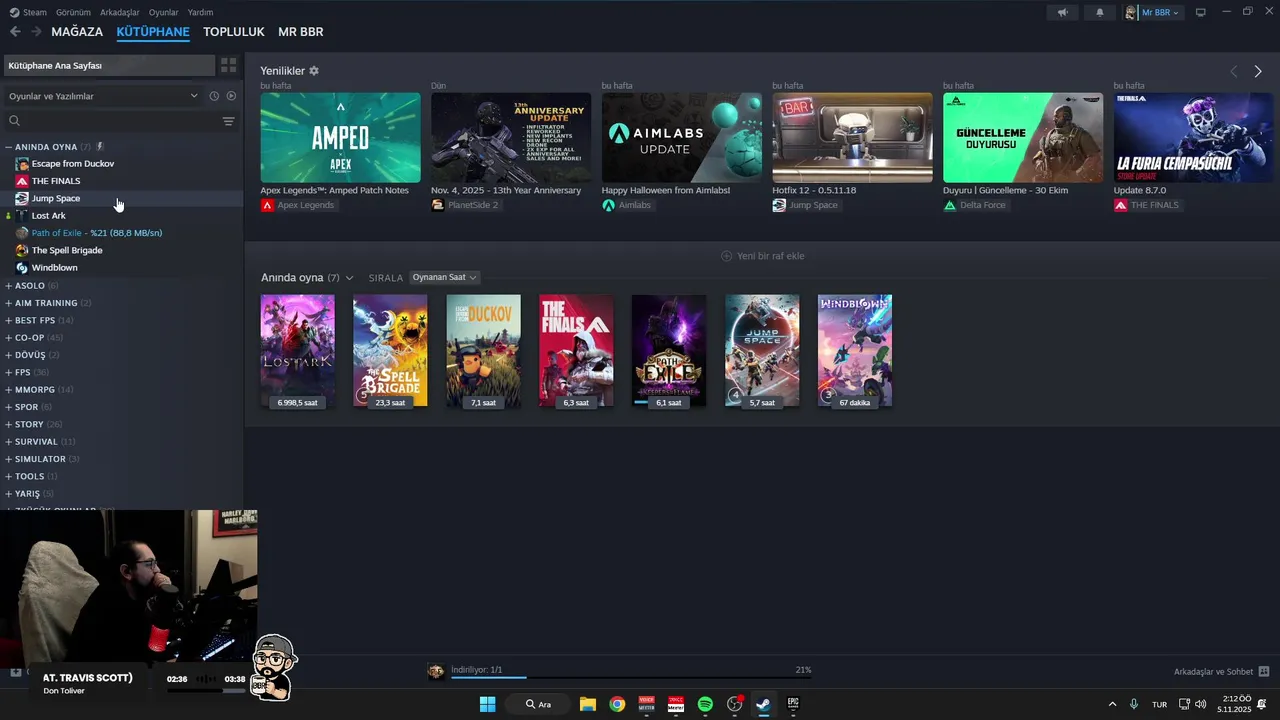Open Oynanan Saat sort dropdown
Image resolution: width=1280 pixels, height=720 pixels.
[445, 277]
